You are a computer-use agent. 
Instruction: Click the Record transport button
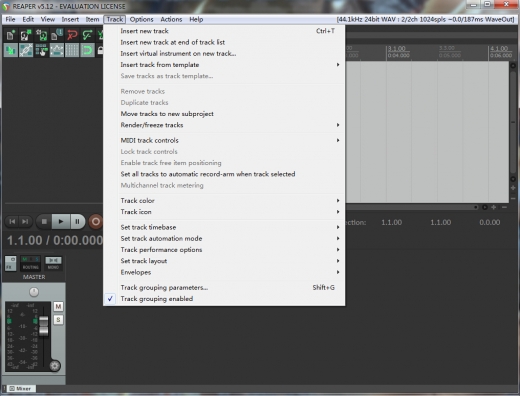96,222
